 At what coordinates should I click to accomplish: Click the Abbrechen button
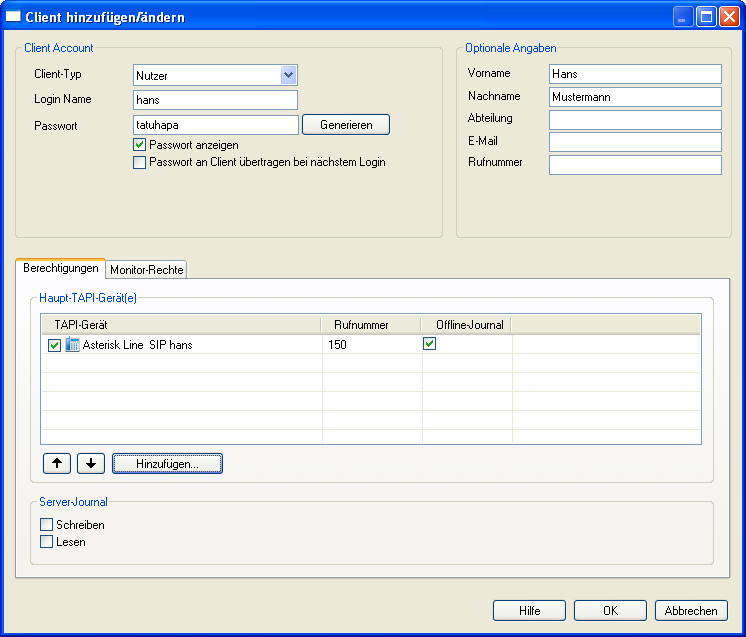coord(691,611)
